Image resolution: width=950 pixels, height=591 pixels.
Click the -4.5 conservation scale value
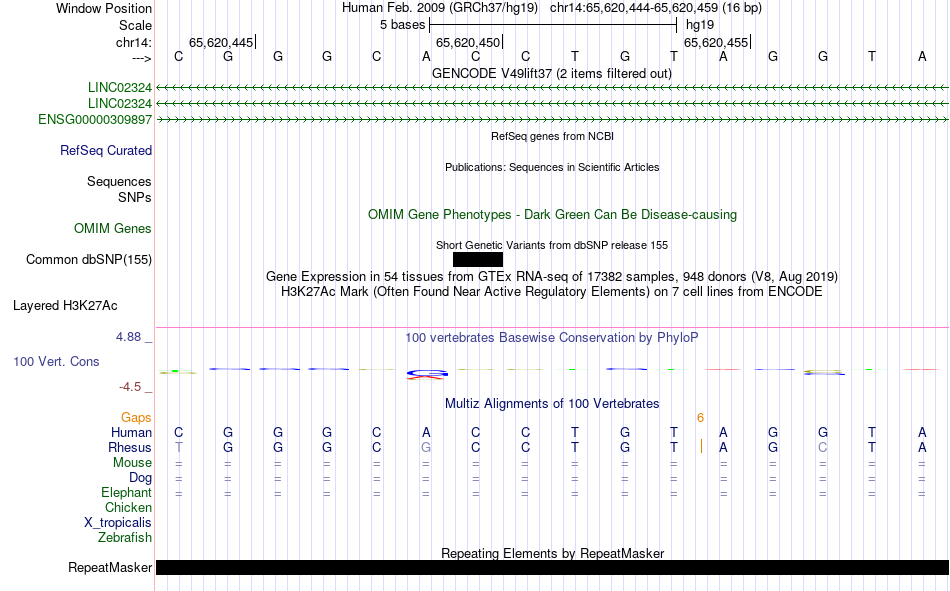(130, 387)
